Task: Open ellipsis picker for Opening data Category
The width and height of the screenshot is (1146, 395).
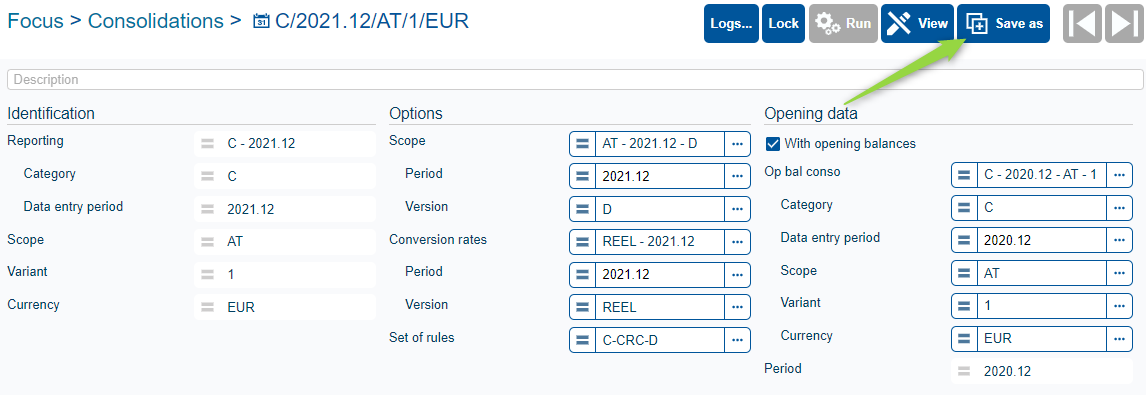Action: point(1119,208)
